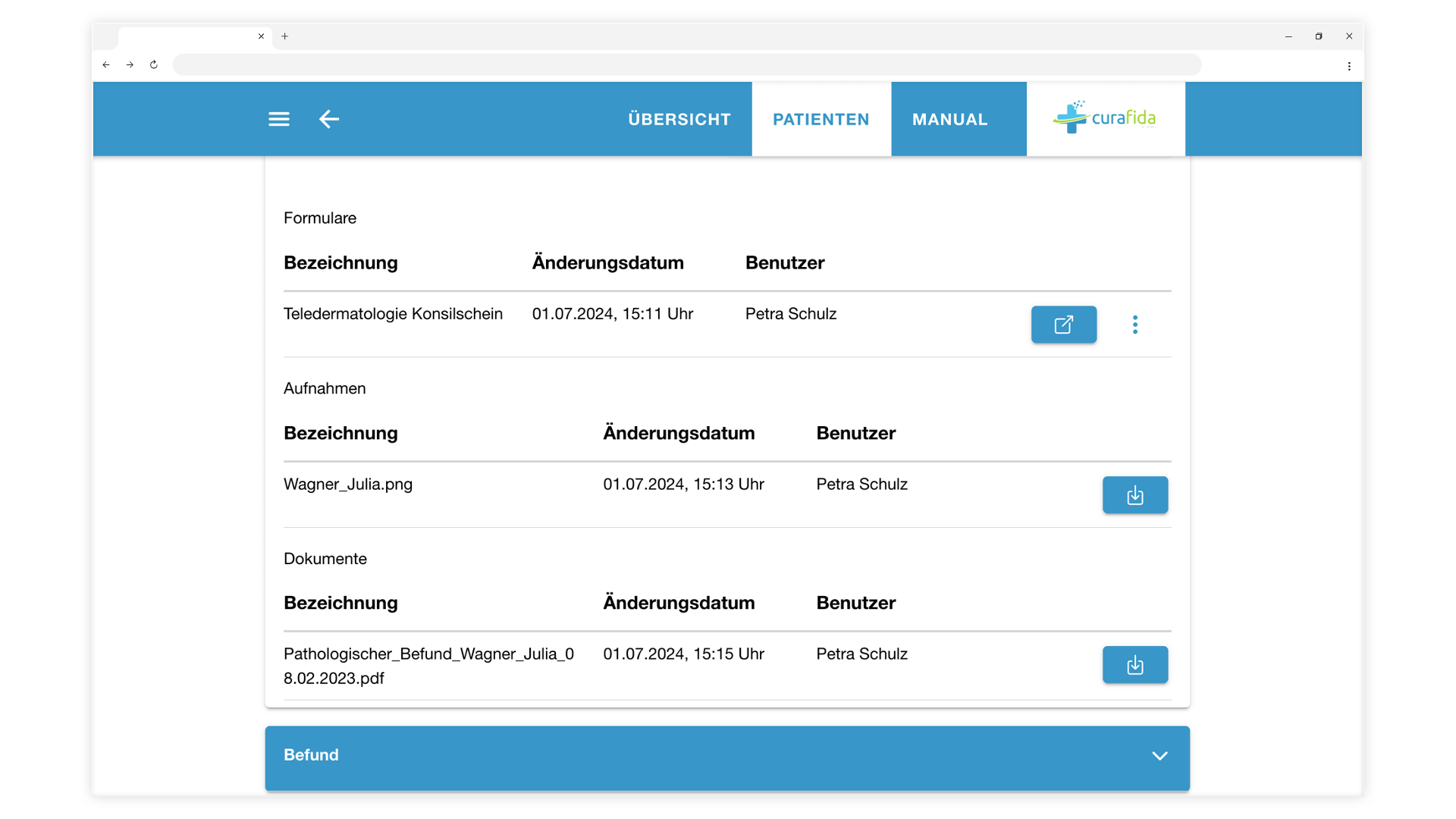Go back using the header arrow icon

click(329, 119)
